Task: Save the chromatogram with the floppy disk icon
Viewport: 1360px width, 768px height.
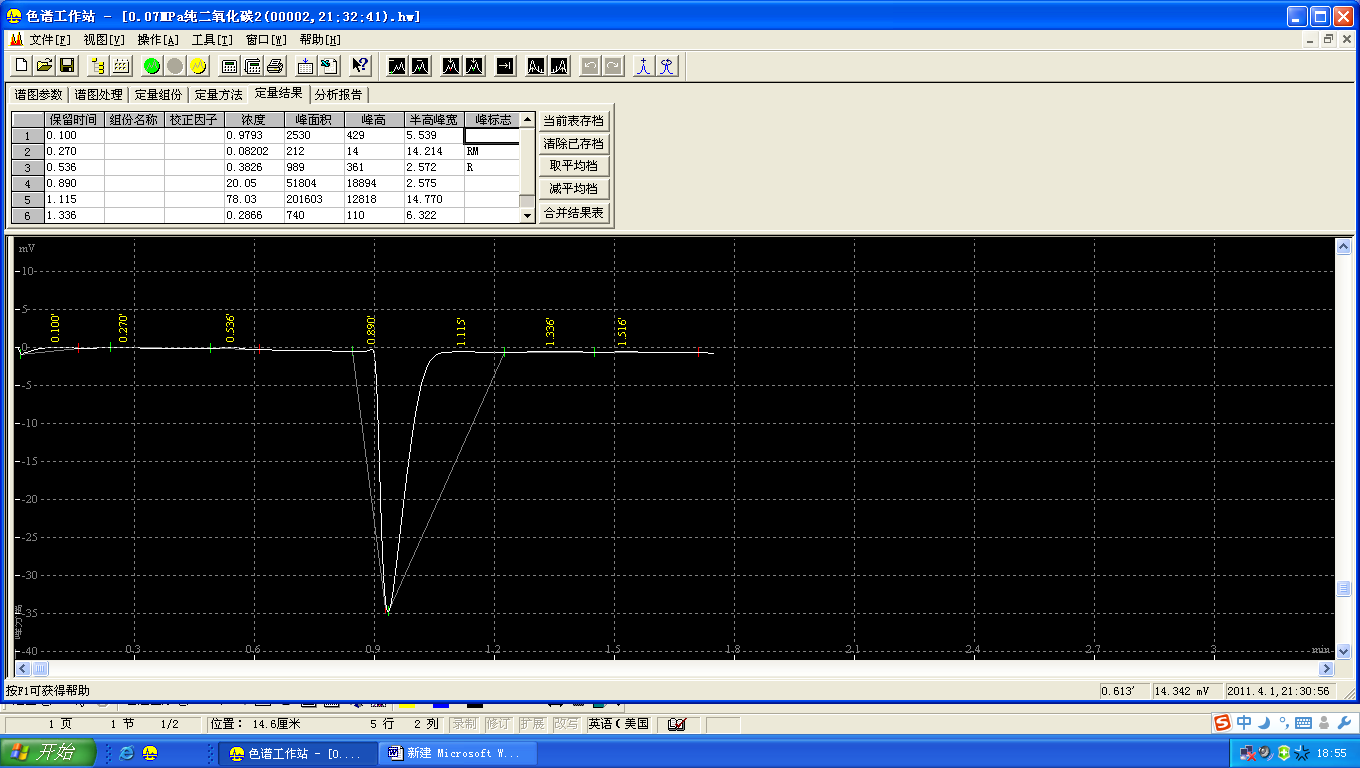Action: click(67, 66)
